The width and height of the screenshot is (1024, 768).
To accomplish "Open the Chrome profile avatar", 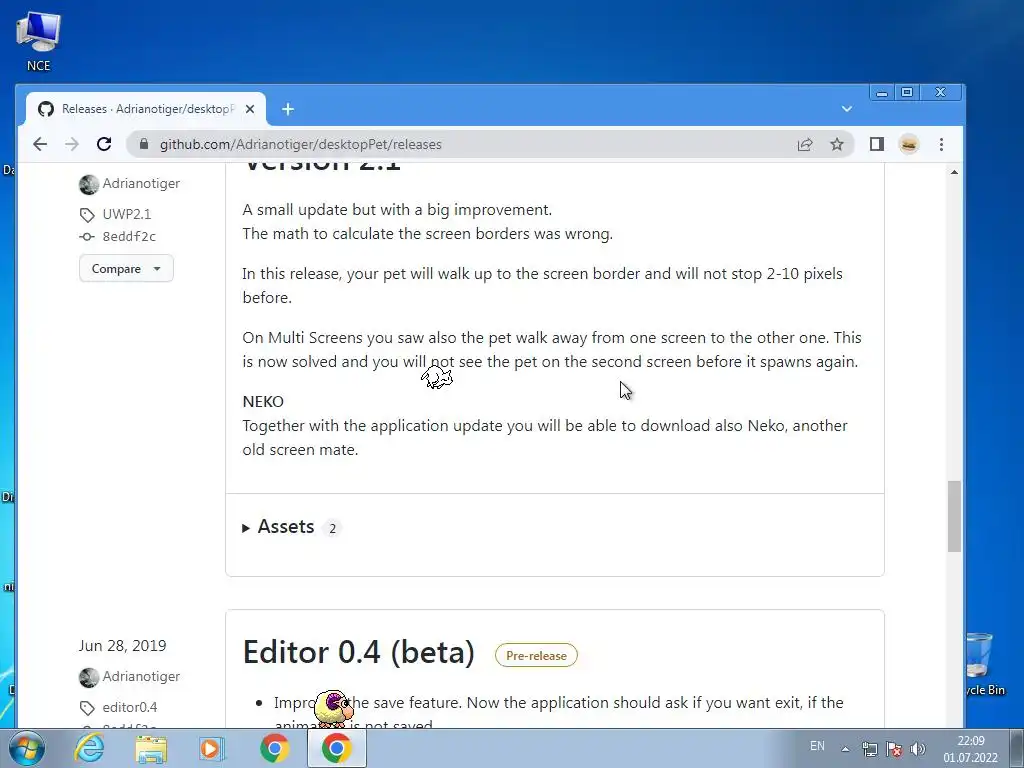I will point(909,144).
